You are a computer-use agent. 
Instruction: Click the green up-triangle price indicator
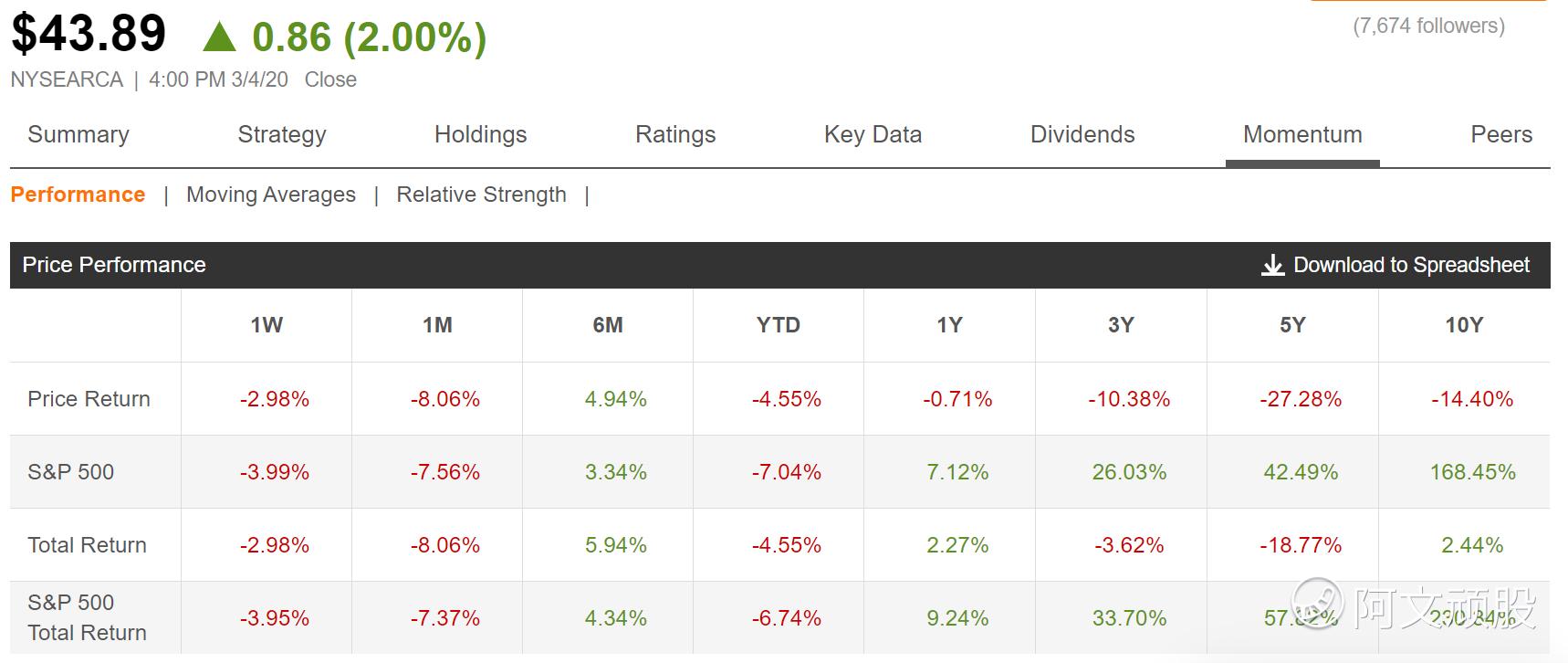[x=219, y=37]
